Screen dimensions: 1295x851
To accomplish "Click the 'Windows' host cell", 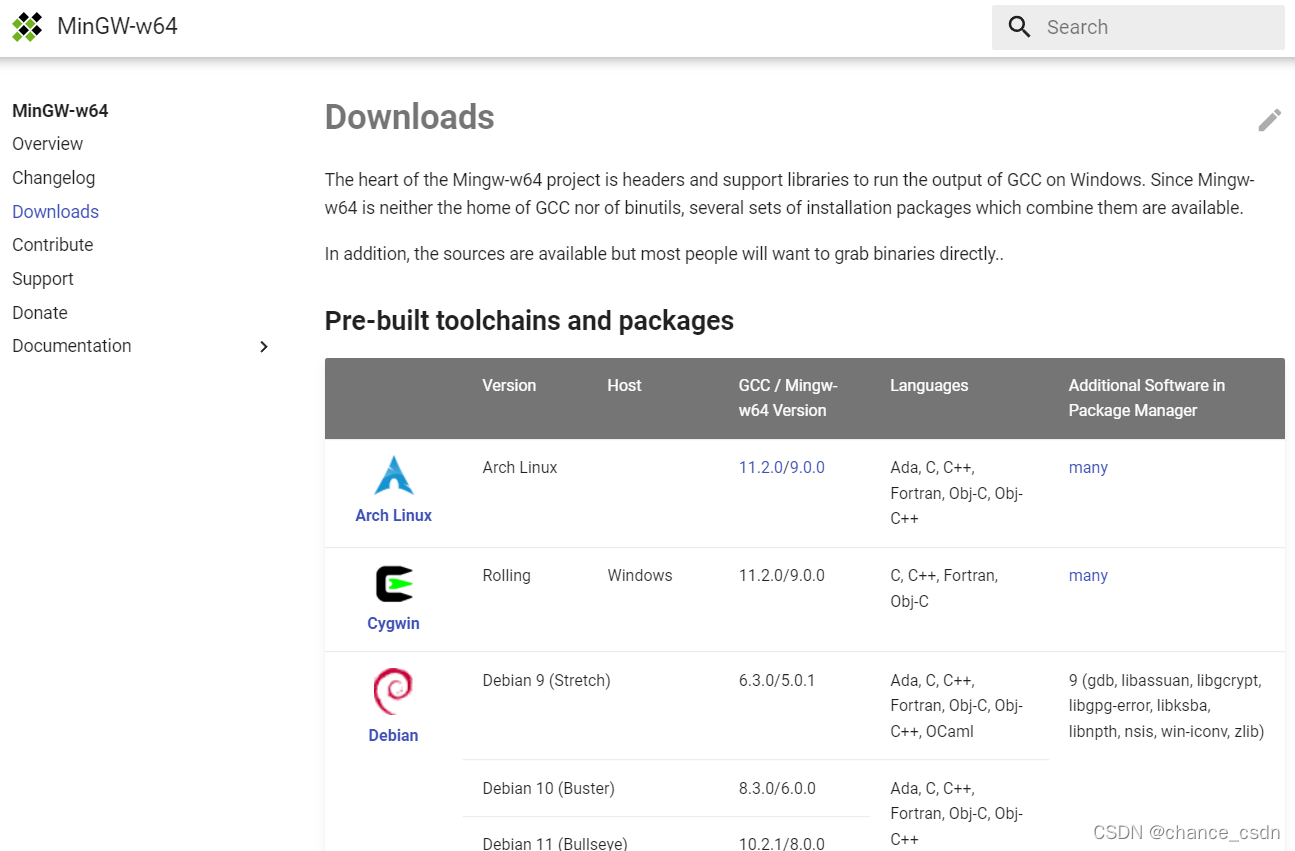I will tap(640, 576).
